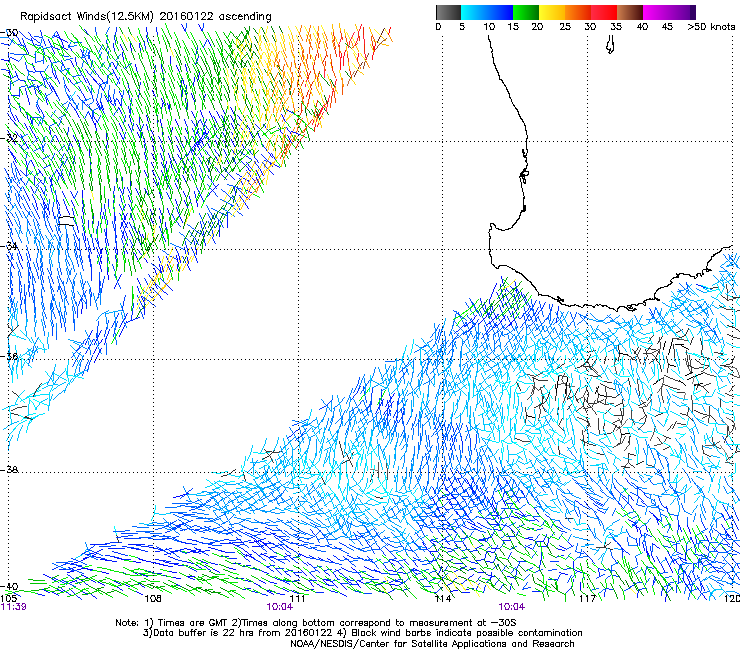
Task: Click the 10:04 time label near longitude 111
Action: pos(279,607)
